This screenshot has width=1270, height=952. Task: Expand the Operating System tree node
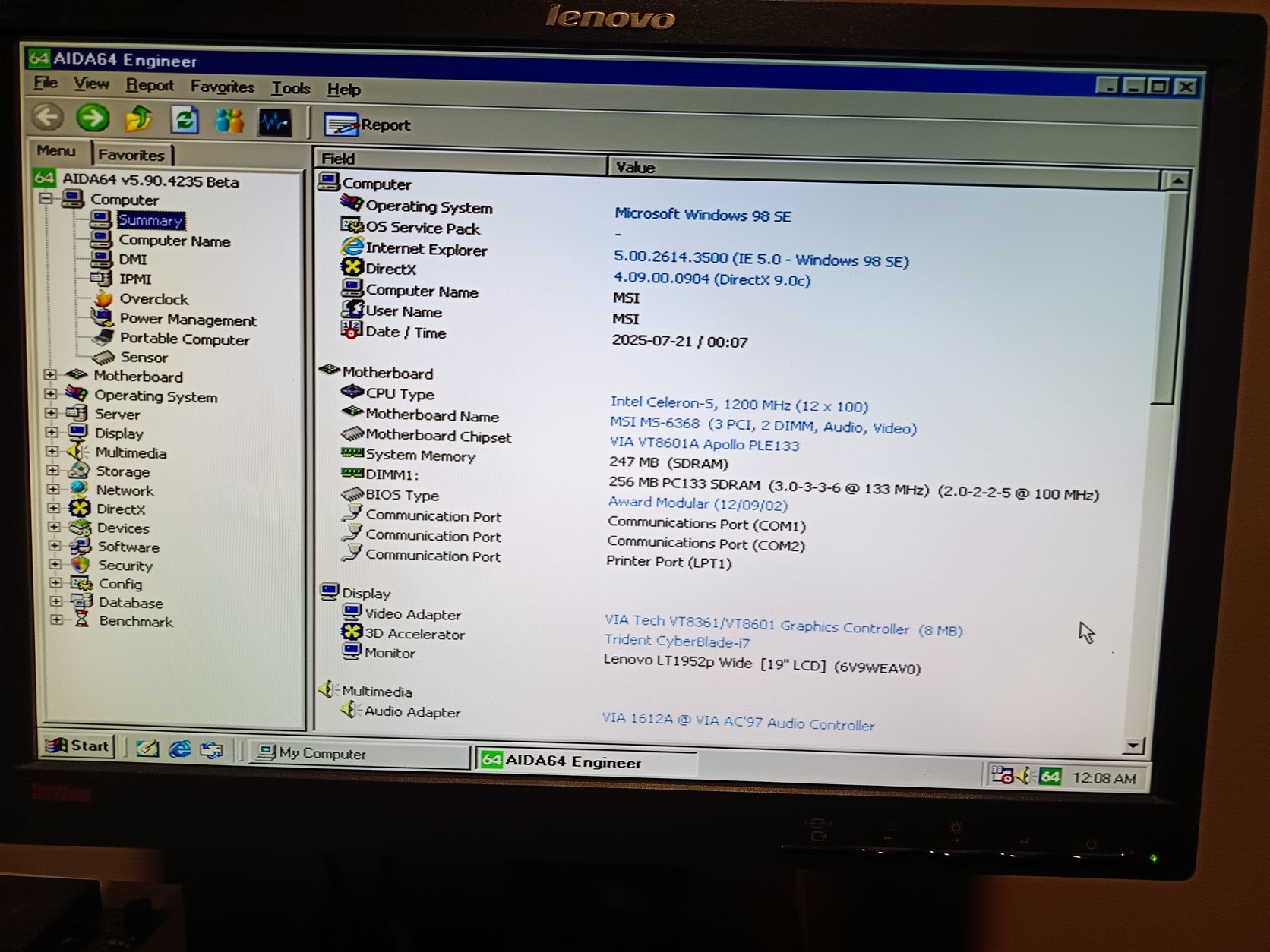pyautogui.click(x=51, y=394)
